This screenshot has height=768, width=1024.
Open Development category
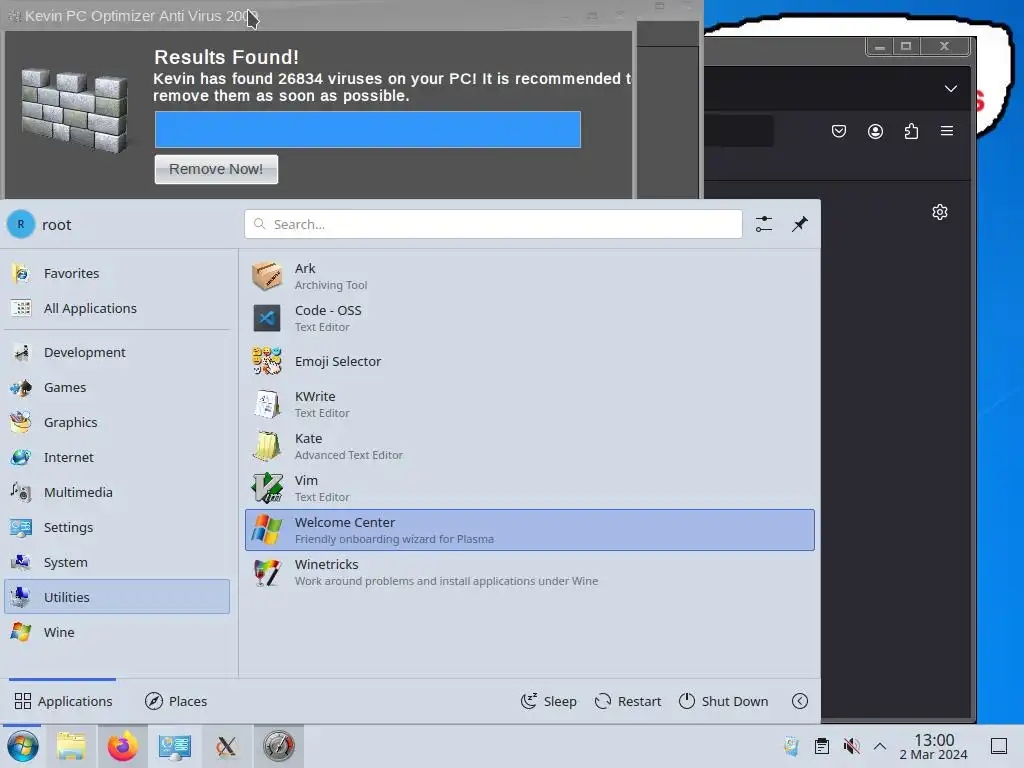click(117, 352)
